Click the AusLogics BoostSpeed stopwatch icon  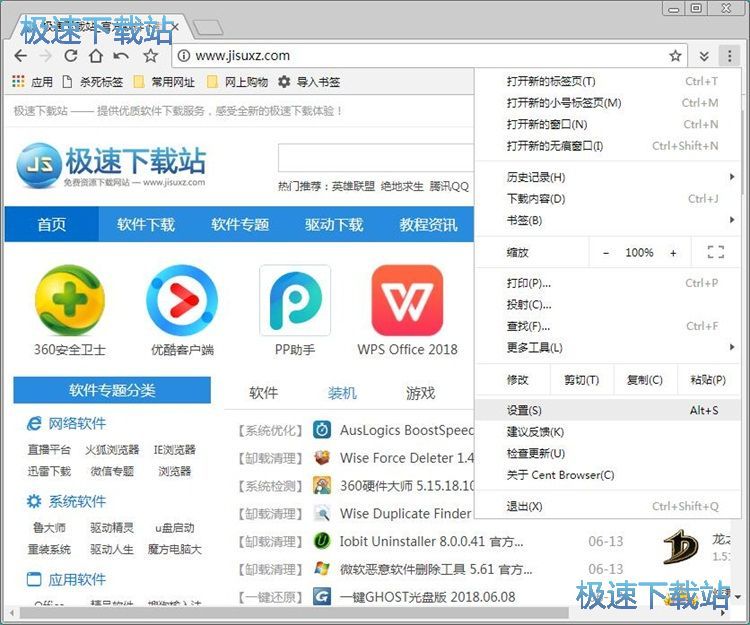(322, 430)
